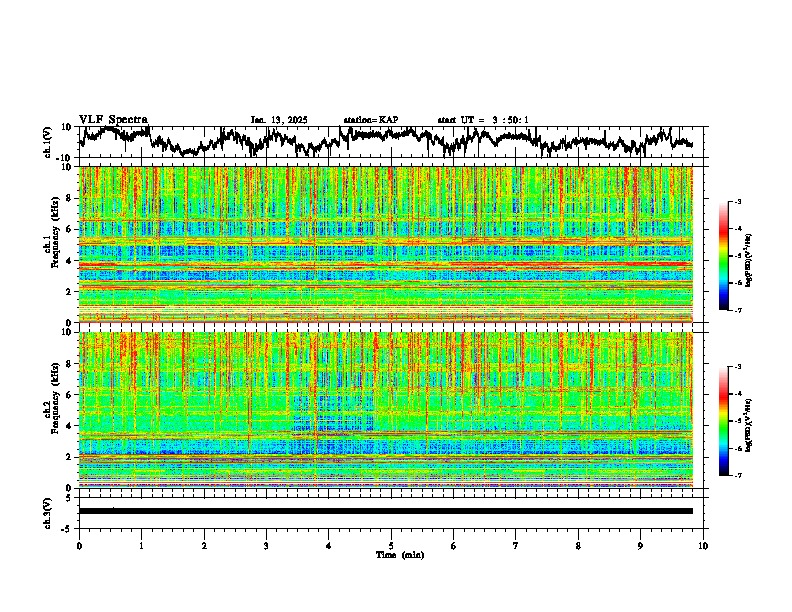
Task: Click the 'VLF Spectra' plot title
Action: point(113,119)
